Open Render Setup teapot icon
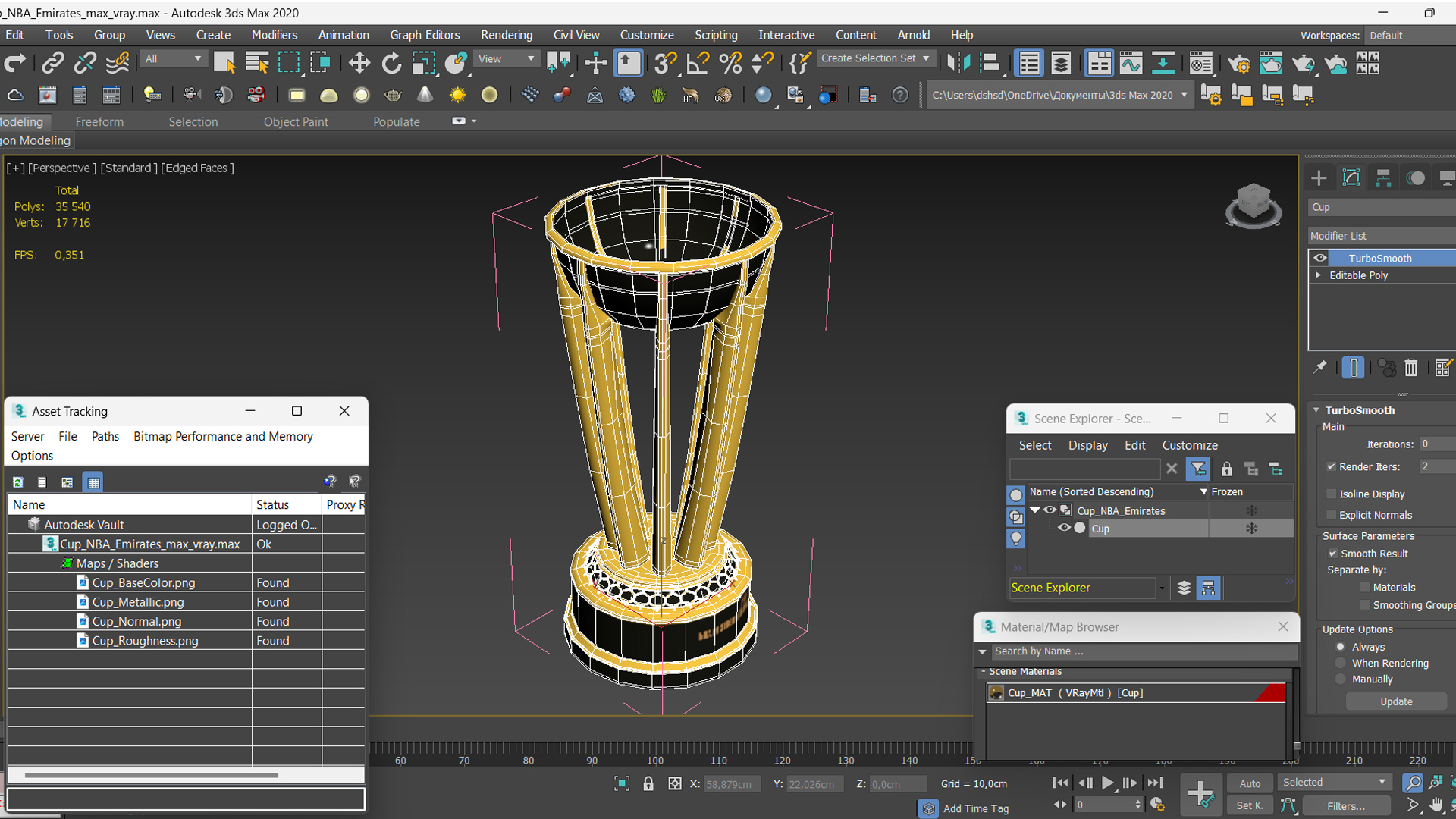This screenshot has height=819, width=1456. [1238, 64]
